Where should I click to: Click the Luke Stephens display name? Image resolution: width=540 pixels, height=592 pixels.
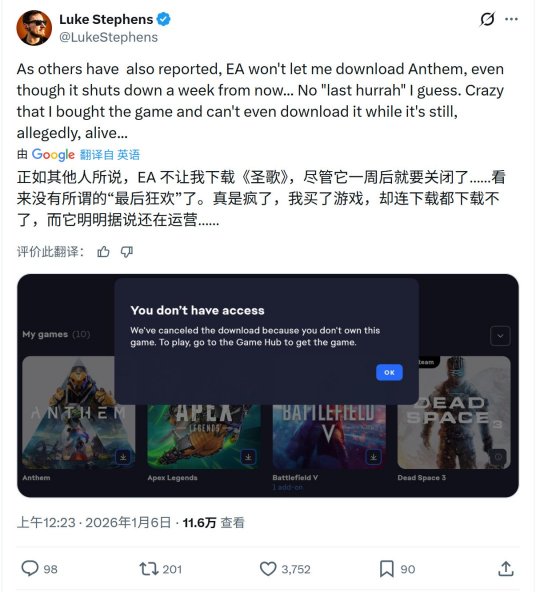[x=106, y=19]
